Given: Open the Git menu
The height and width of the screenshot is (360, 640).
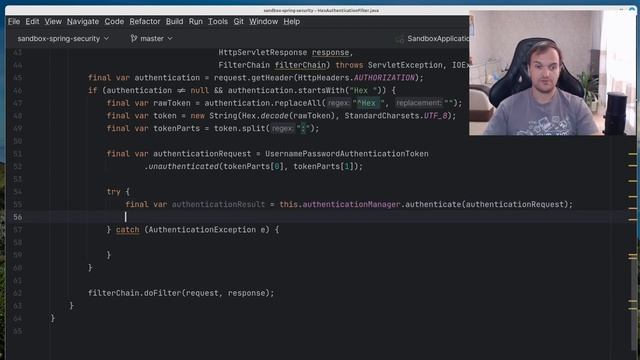Looking at the screenshot, I should [x=238, y=22].
